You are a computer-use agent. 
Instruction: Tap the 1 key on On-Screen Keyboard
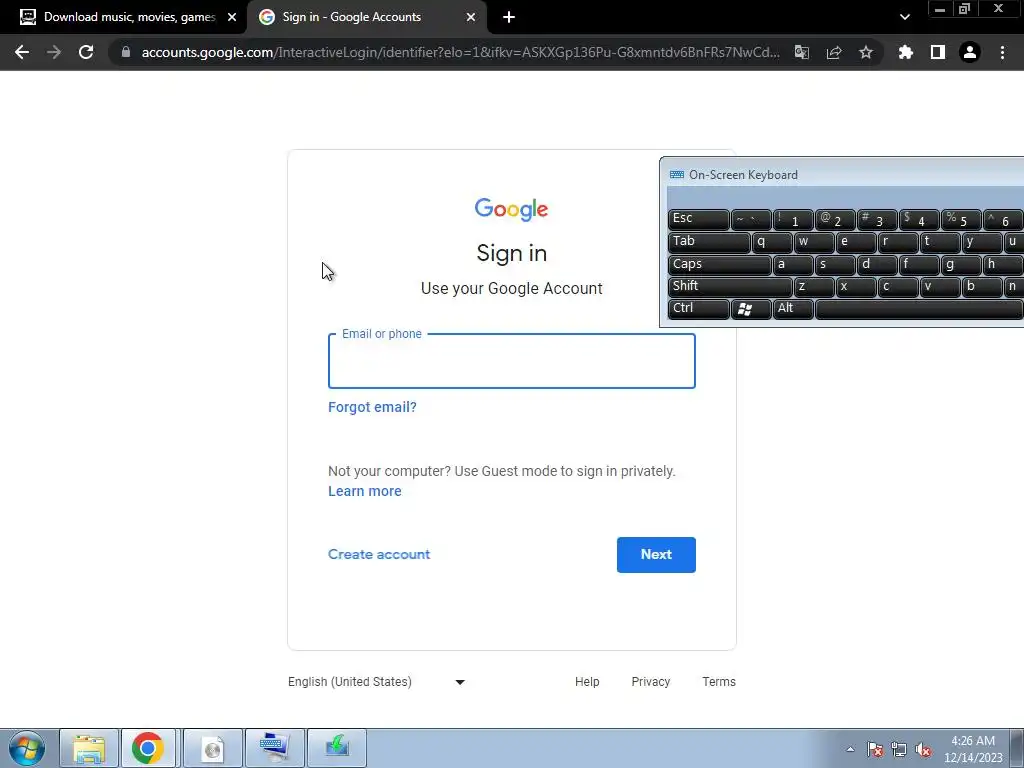click(x=793, y=219)
